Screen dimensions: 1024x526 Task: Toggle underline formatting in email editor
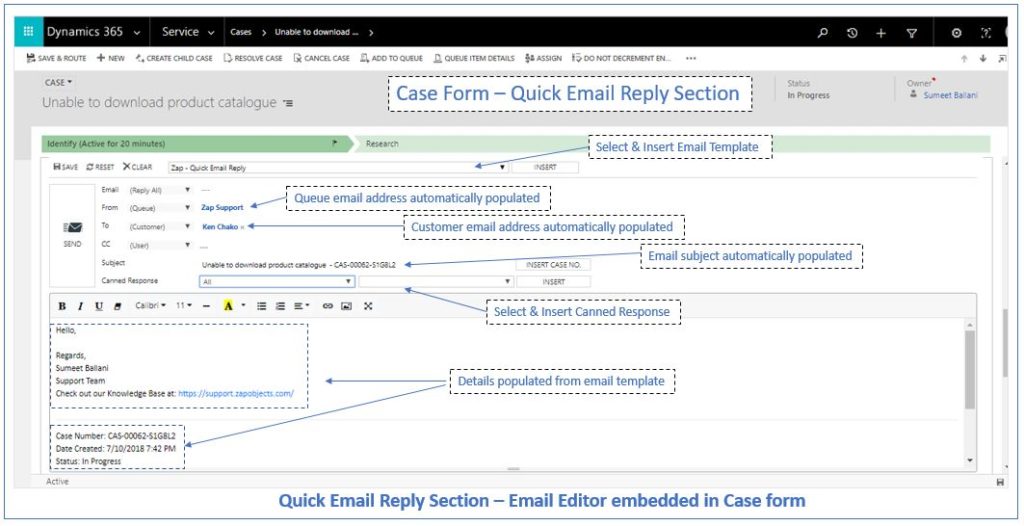(x=99, y=306)
